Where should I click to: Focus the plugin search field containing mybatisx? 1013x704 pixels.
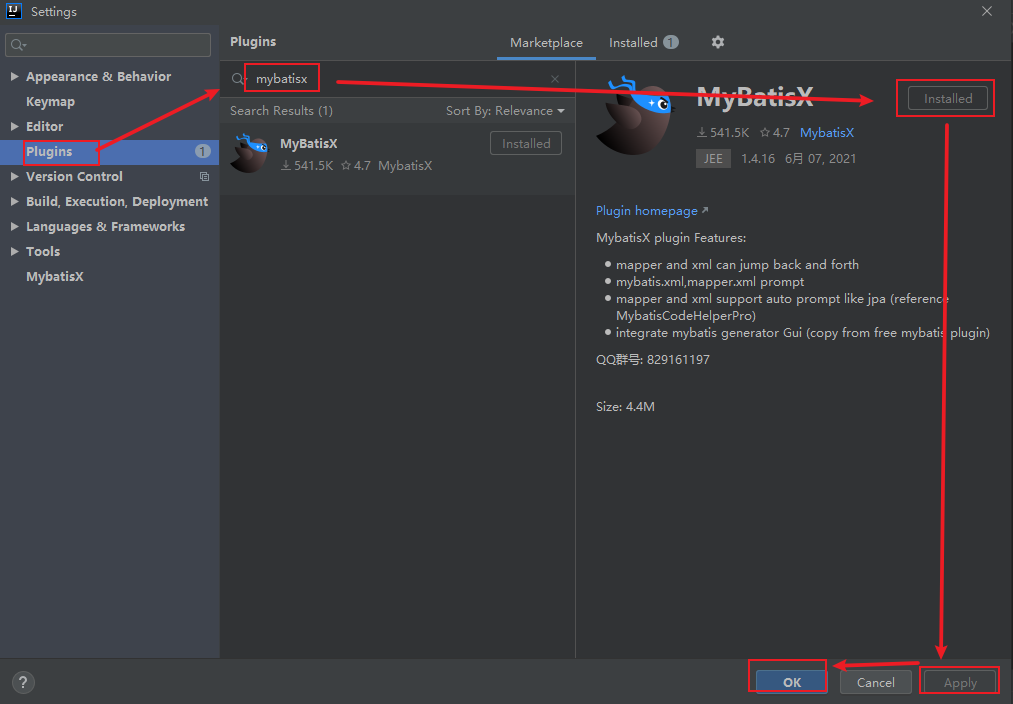coord(397,79)
